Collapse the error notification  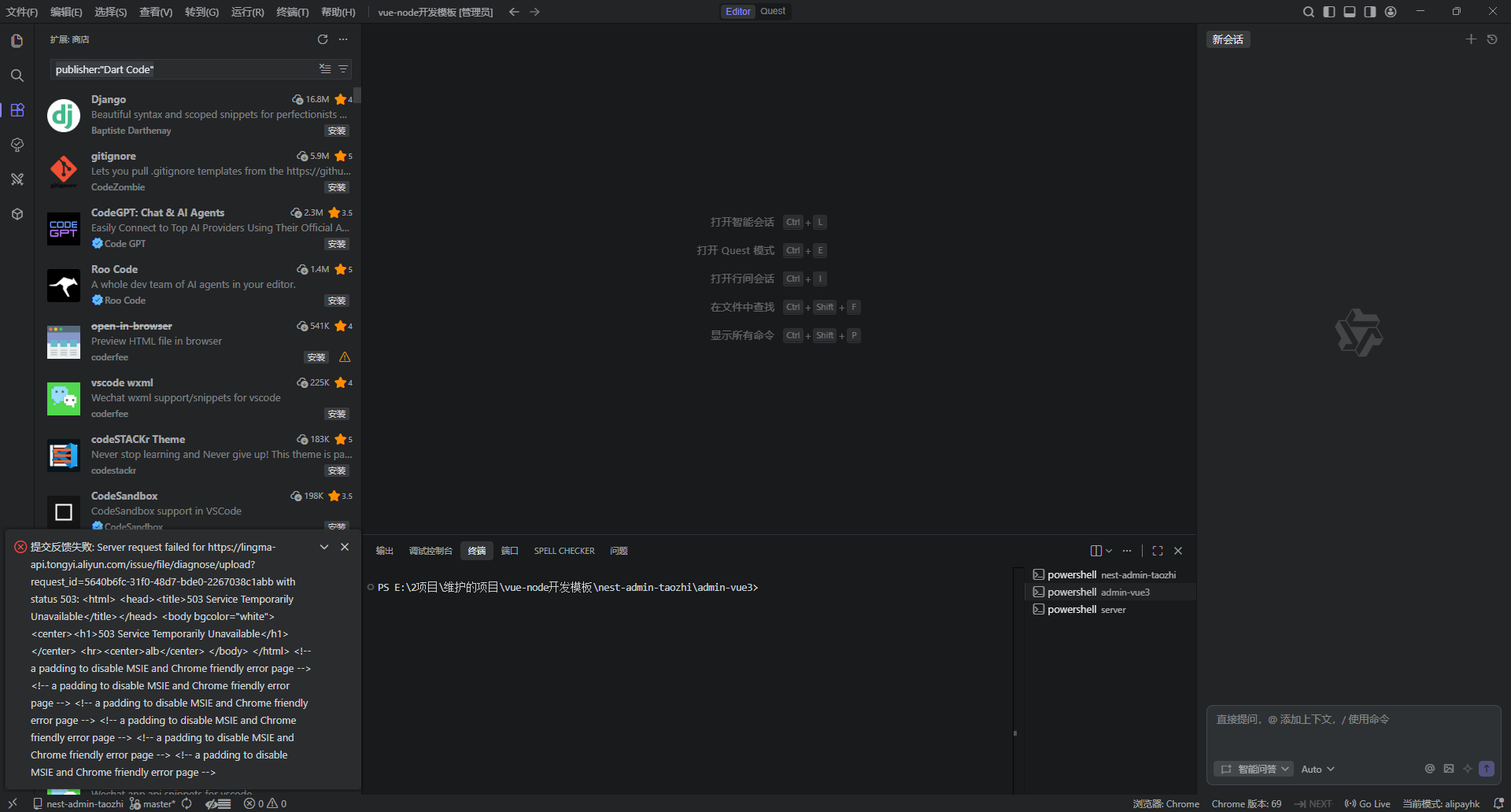[324, 547]
